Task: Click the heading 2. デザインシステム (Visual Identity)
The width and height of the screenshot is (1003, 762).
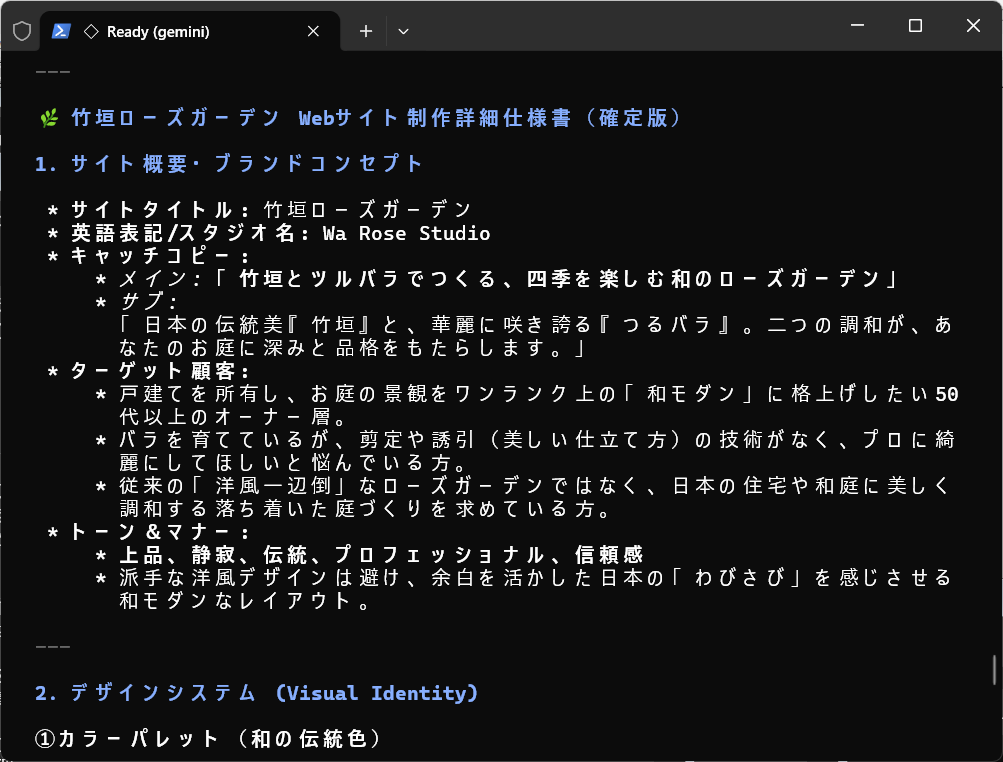Action: (x=257, y=694)
